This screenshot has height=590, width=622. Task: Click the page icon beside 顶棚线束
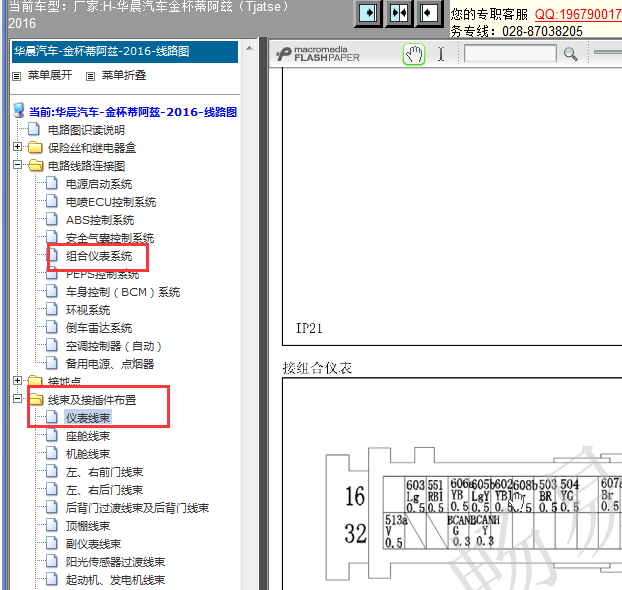[x=52, y=525]
